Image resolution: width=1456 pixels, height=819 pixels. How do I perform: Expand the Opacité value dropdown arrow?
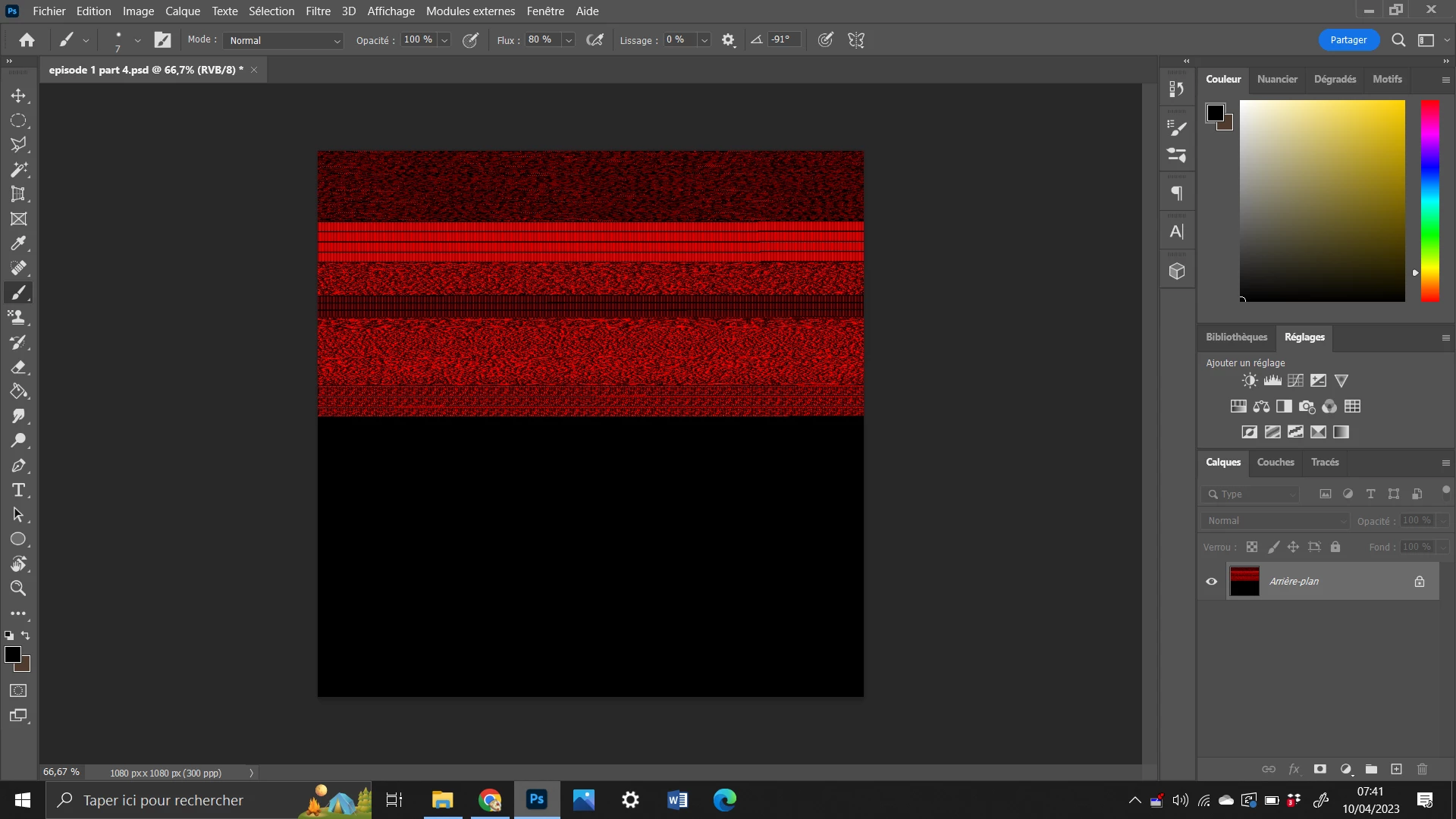click(x=444, y=40)
